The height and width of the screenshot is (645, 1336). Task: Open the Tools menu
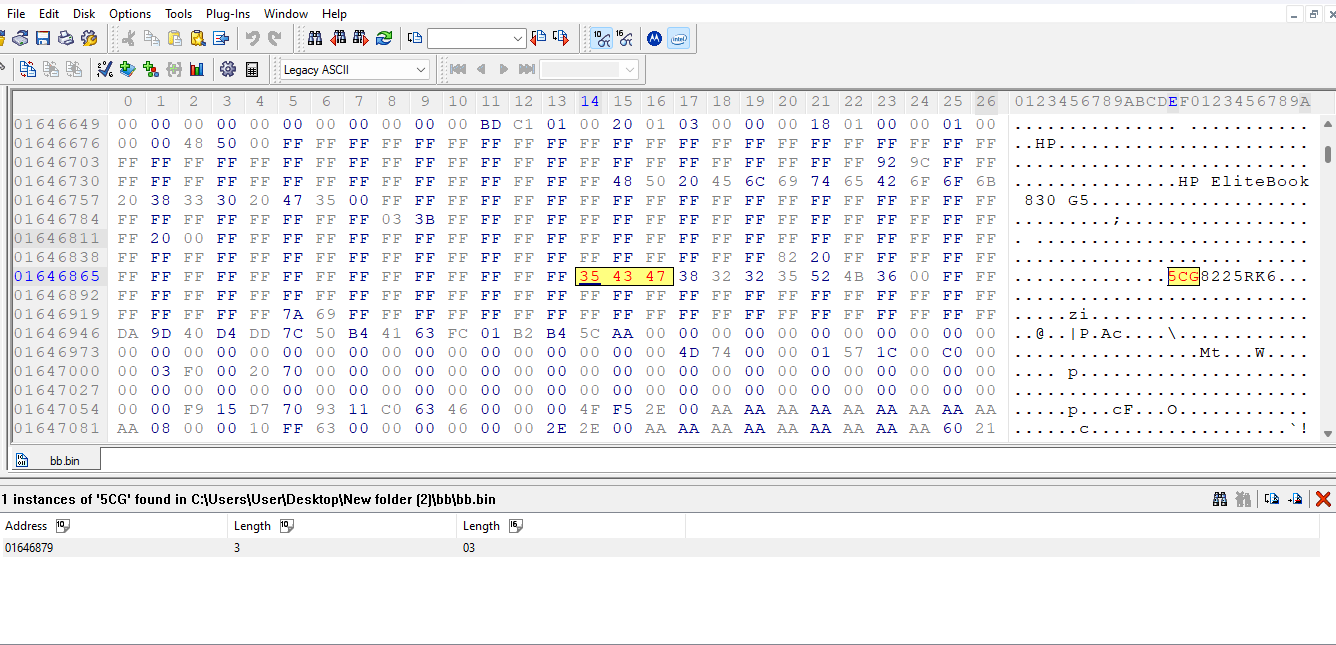click(x=179, y=13)
